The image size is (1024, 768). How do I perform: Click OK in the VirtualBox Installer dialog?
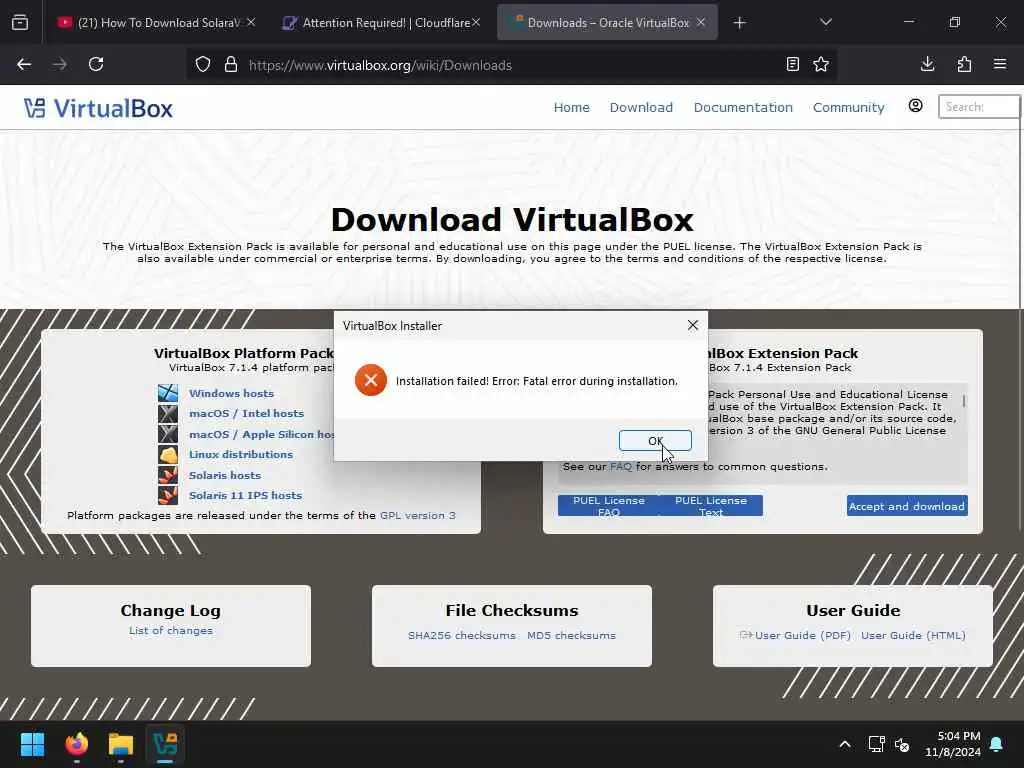(655, 441)
